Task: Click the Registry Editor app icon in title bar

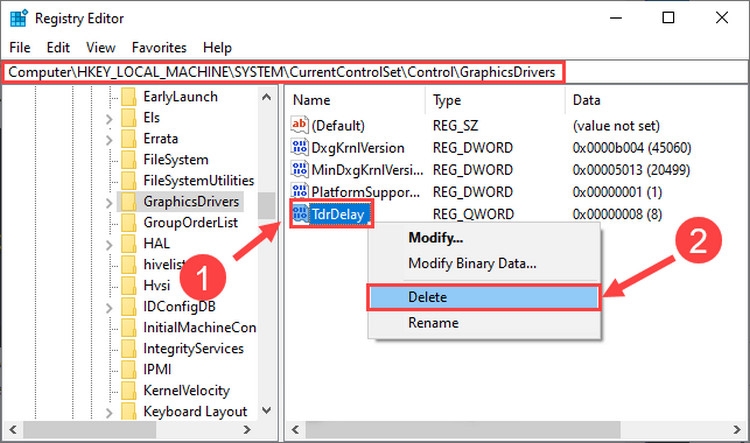Action: click(x=19, y=18)
